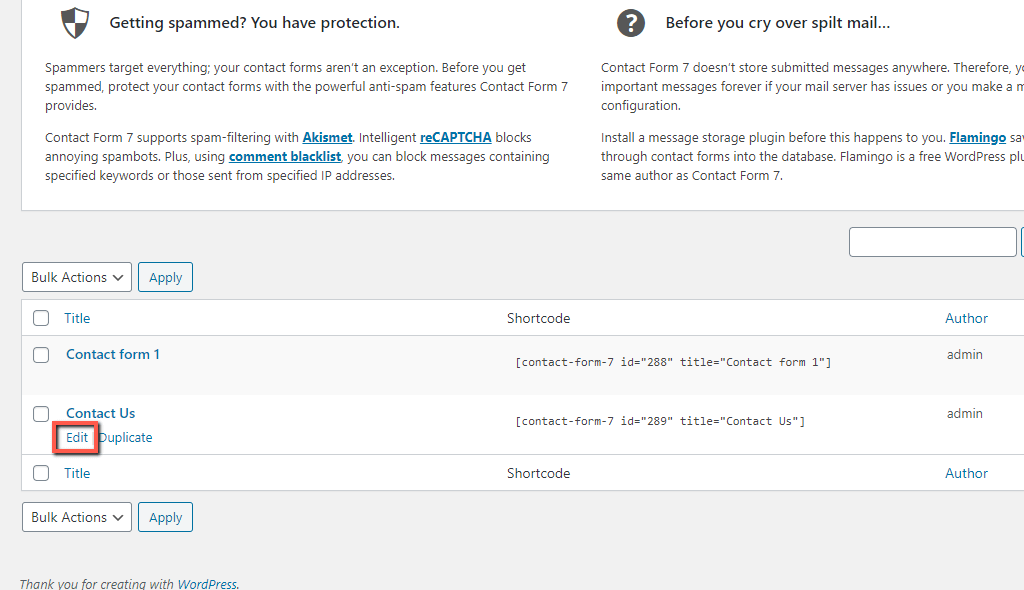The width and height of the screenshot is (1024, 590).
Task: Tick the select-all checkbox in top header
Action: (x=41, y=318)
